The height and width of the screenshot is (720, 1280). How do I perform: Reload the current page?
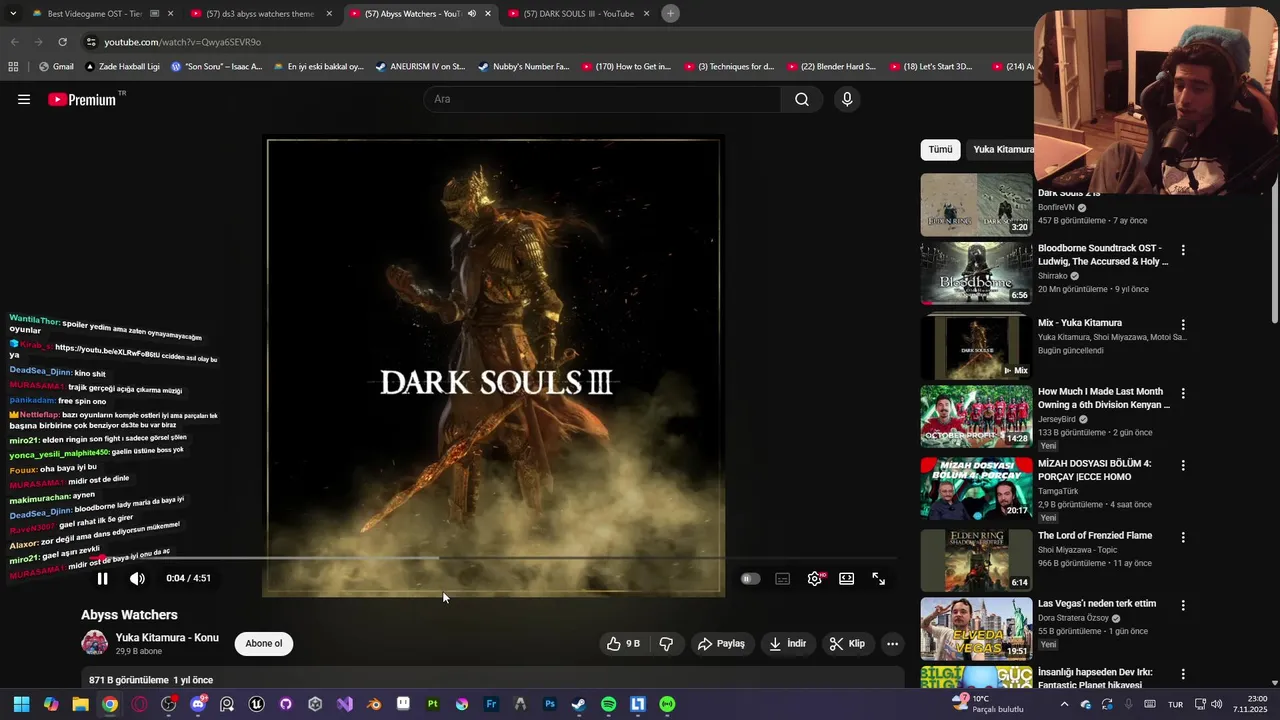[x=62, y=42]
